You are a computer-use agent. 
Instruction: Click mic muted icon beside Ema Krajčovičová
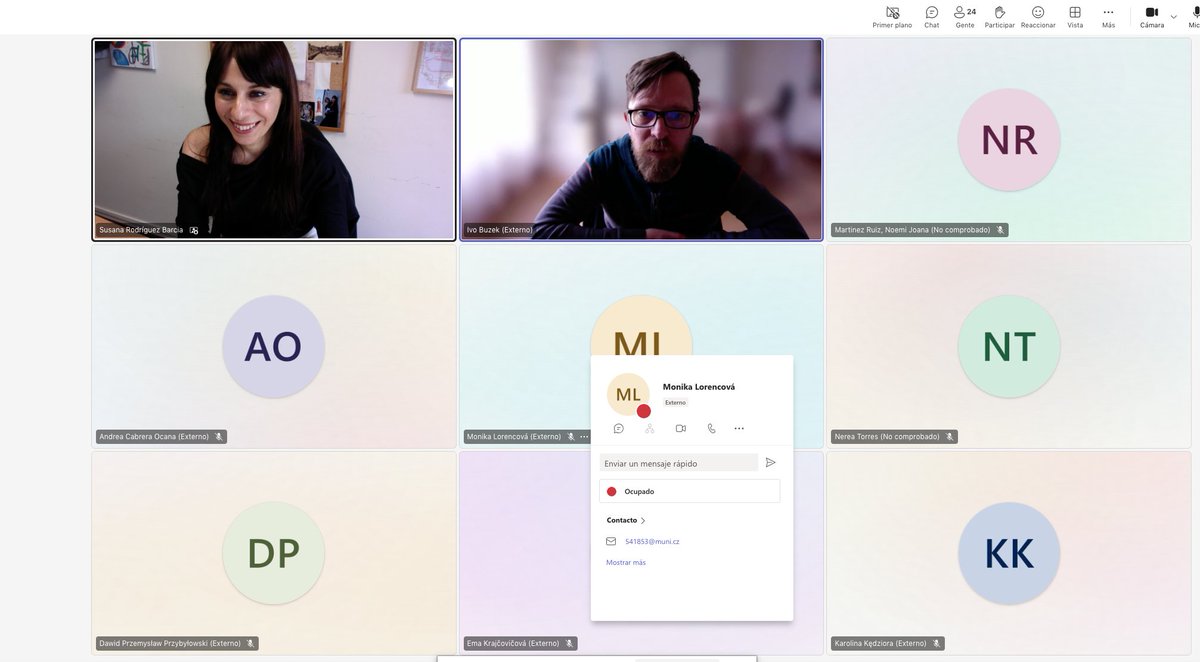coord(569,643)
